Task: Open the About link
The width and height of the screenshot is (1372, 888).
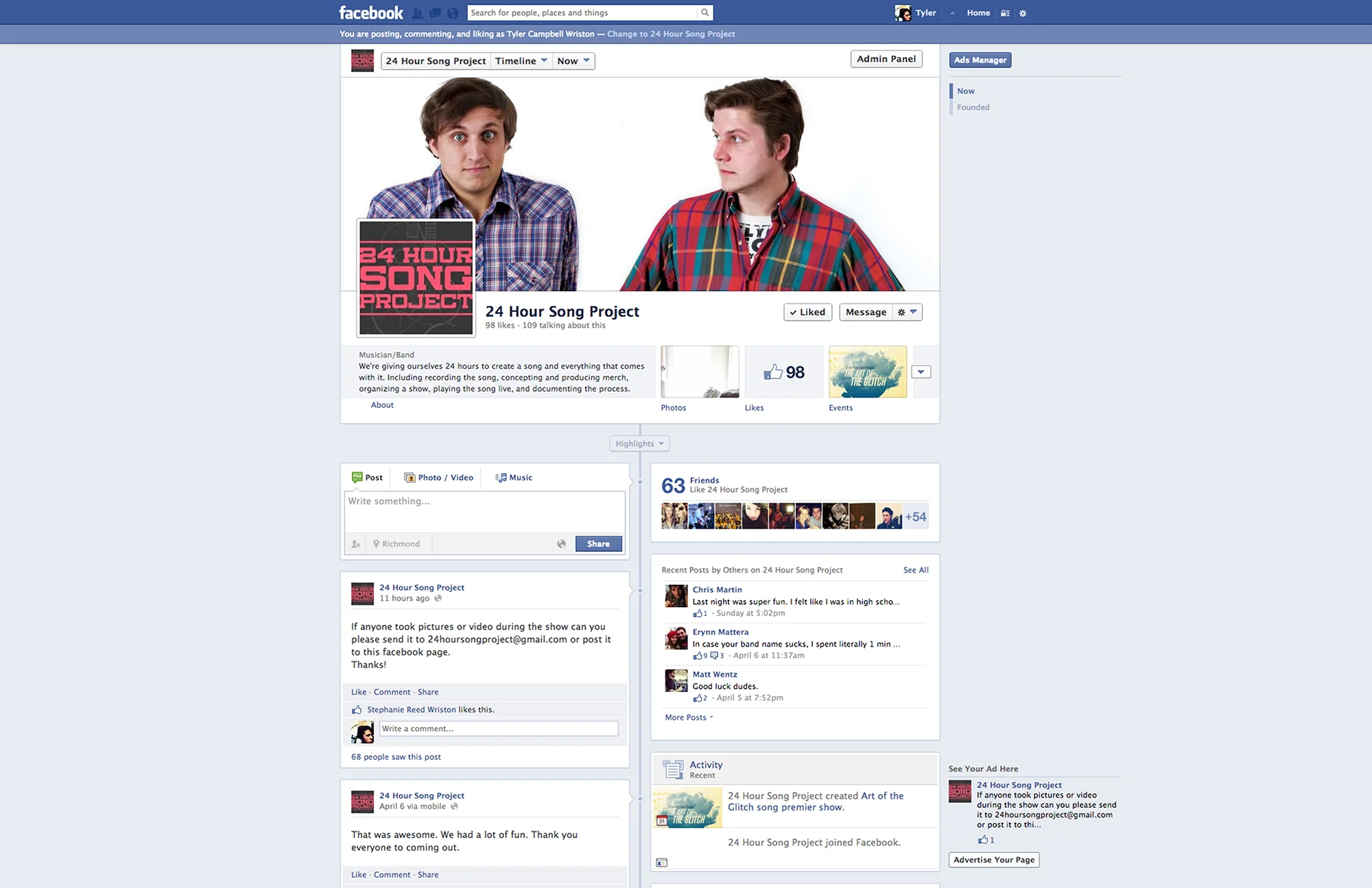Action: pyautogui.click(x=382, y=405)
